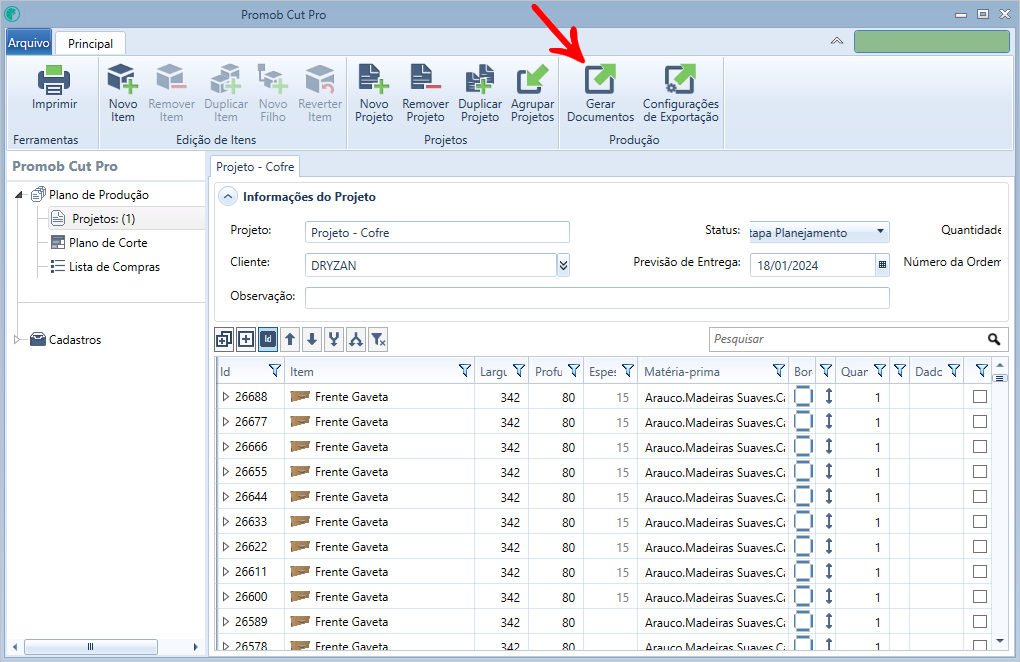Switch to the Principal ribbon tab
The image size is (1020, 662).
coord(90,44)
